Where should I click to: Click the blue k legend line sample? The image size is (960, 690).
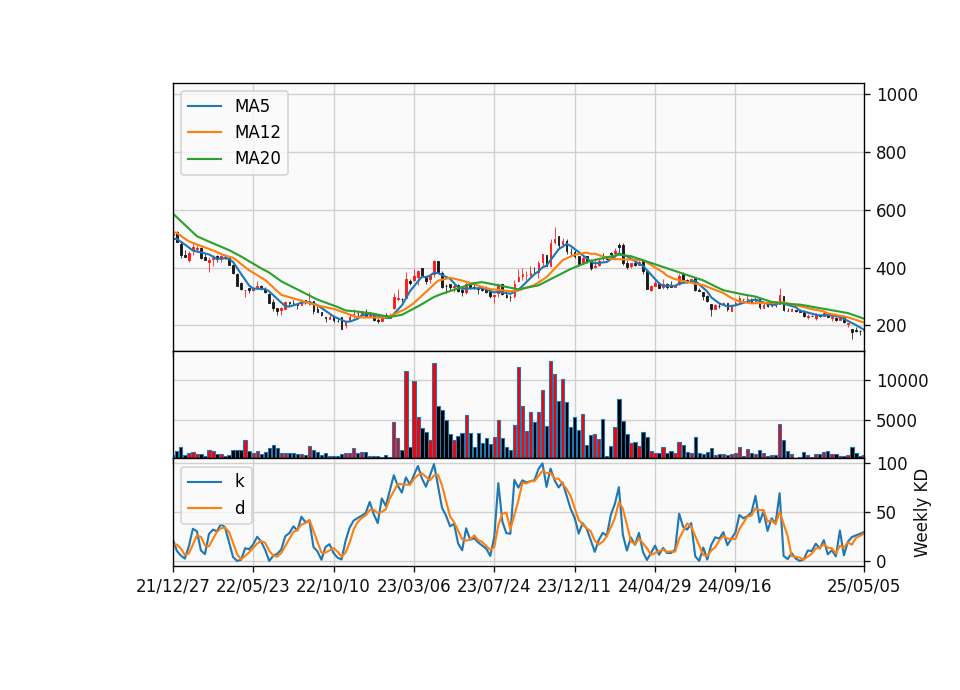tap(204, 482)
